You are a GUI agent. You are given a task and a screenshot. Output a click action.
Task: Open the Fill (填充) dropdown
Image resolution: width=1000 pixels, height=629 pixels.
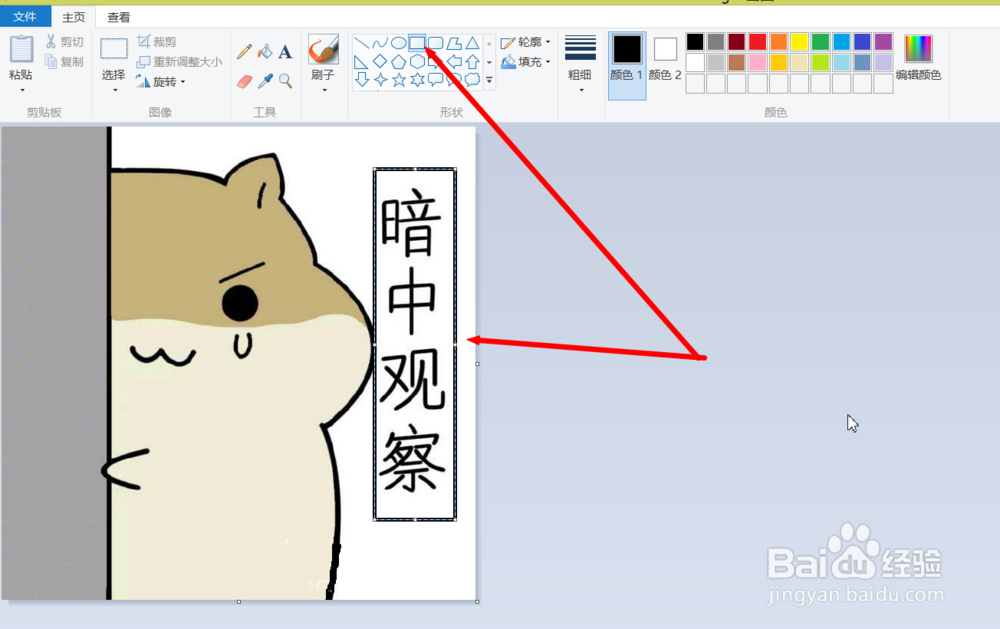[526, 62]
